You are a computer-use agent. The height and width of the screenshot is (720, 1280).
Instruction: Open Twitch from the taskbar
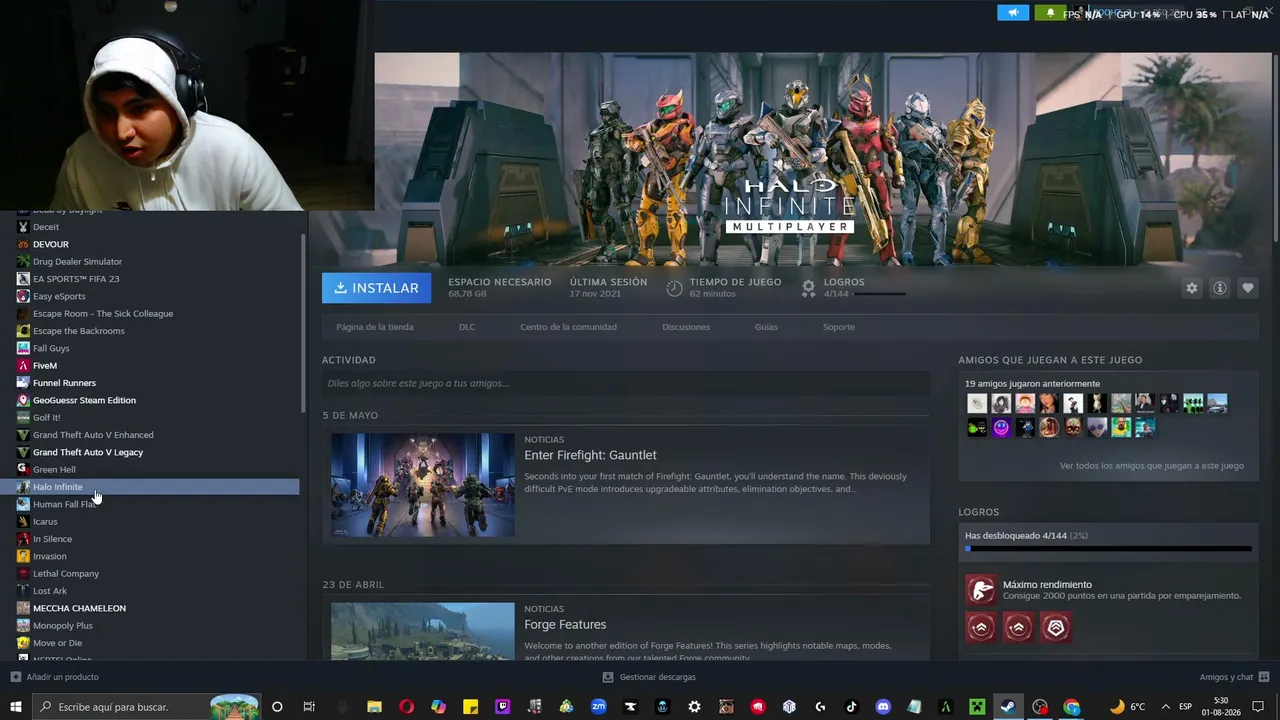tap(502, 707)
